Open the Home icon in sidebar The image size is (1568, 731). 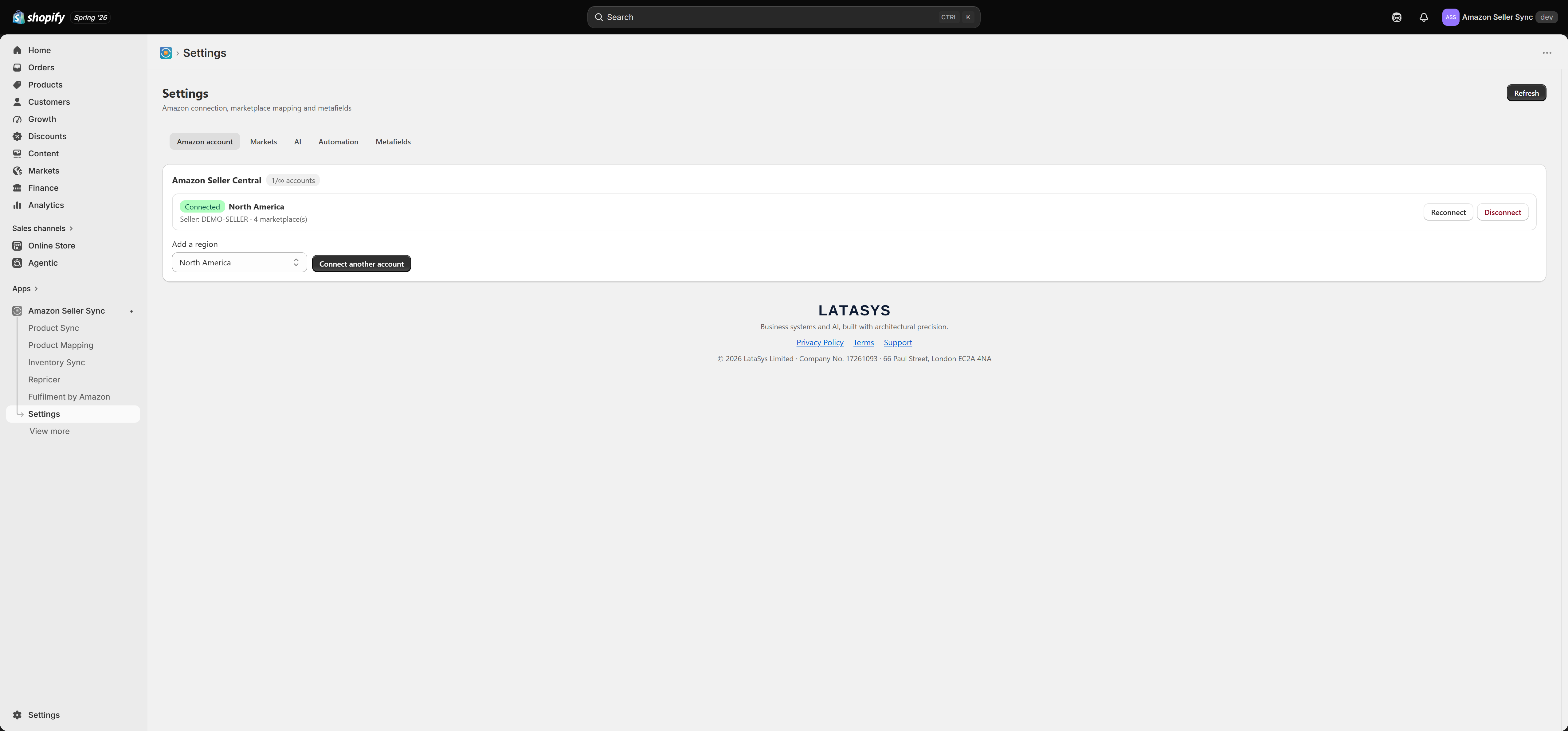(17, 50)
